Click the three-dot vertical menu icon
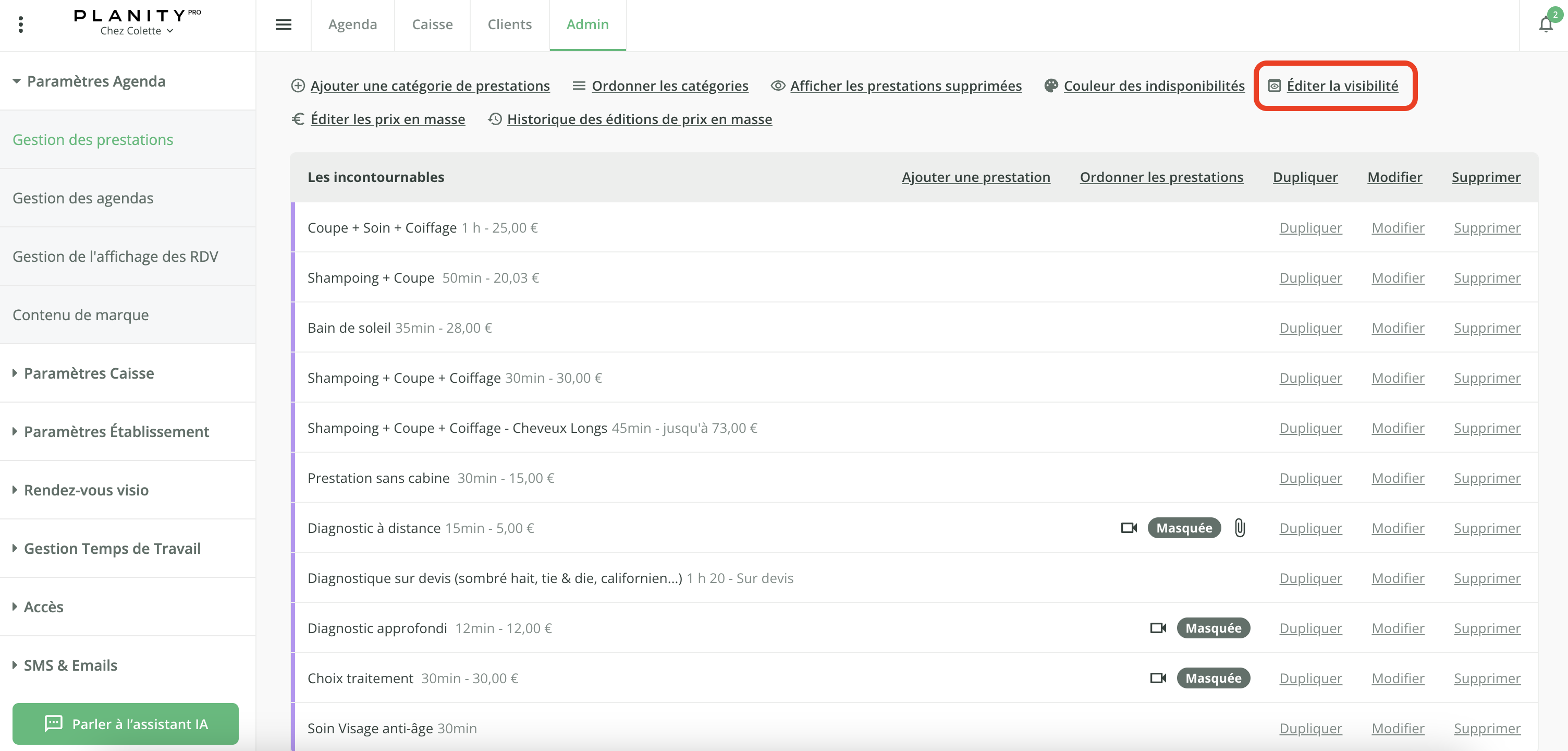The image size is (1568, 751). coord(21,25)
